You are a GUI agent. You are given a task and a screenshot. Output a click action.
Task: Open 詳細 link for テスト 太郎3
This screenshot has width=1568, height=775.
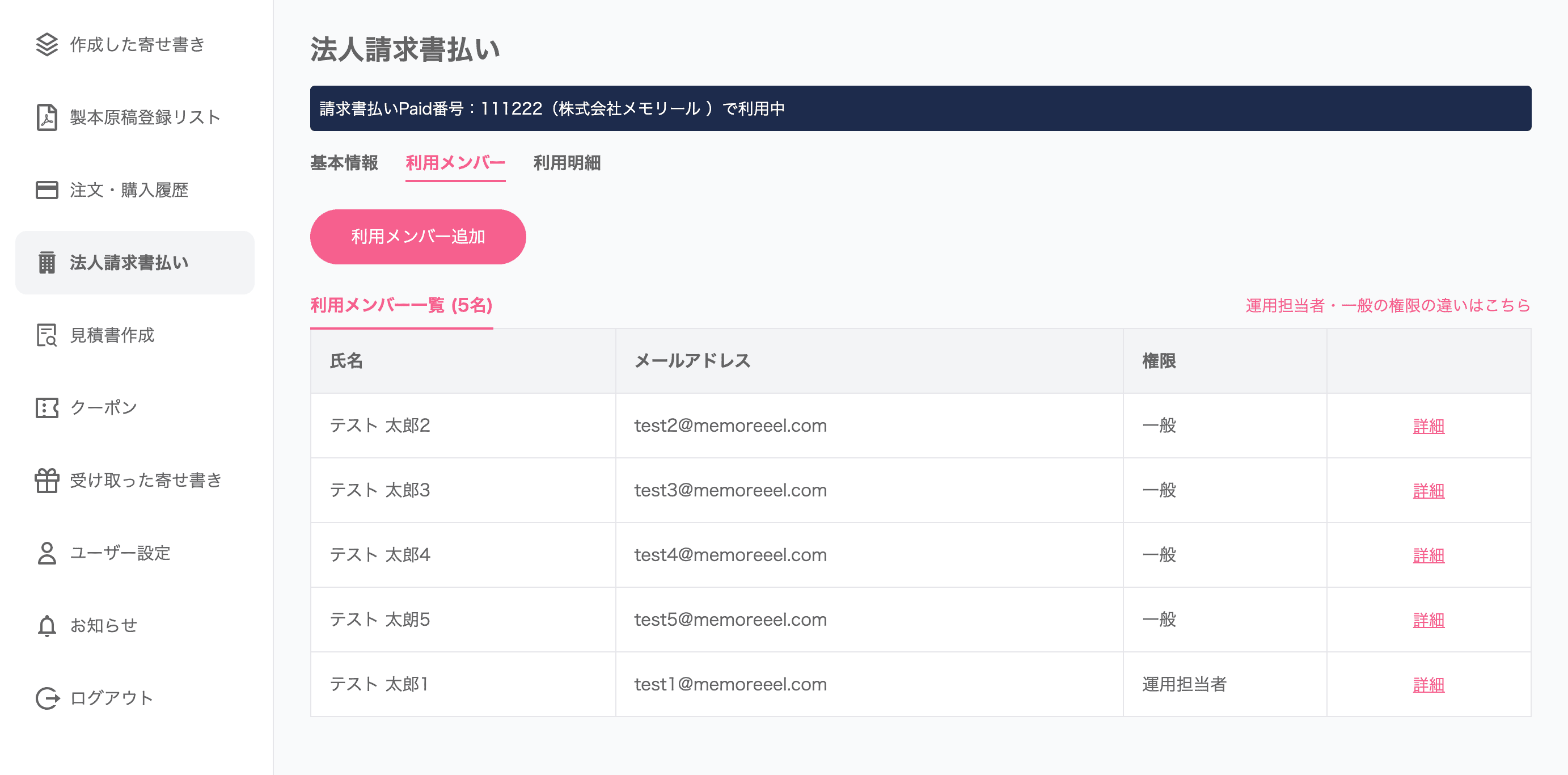1428,491
